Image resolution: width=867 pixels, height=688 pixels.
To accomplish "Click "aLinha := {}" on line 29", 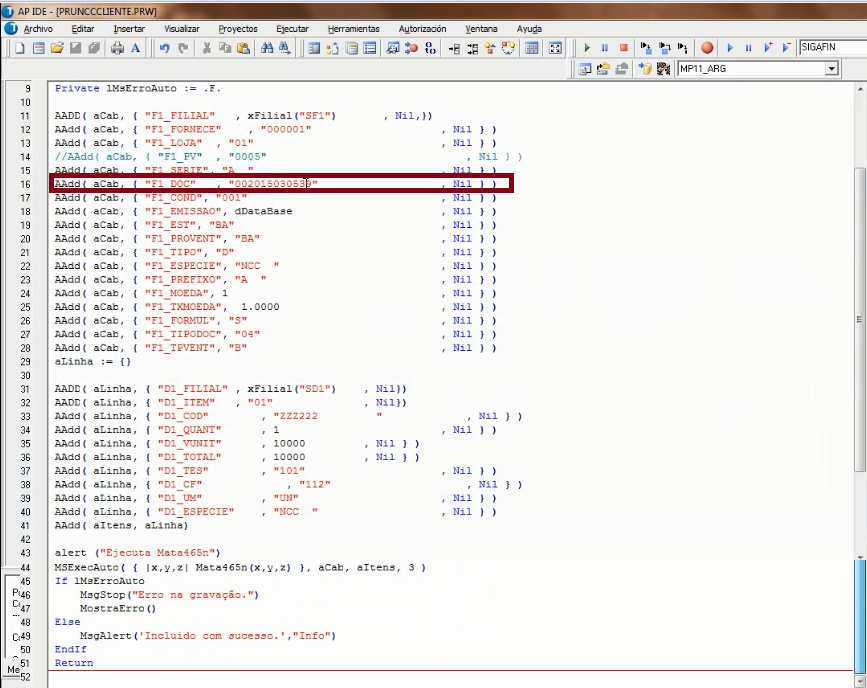I will coord(92,362).
